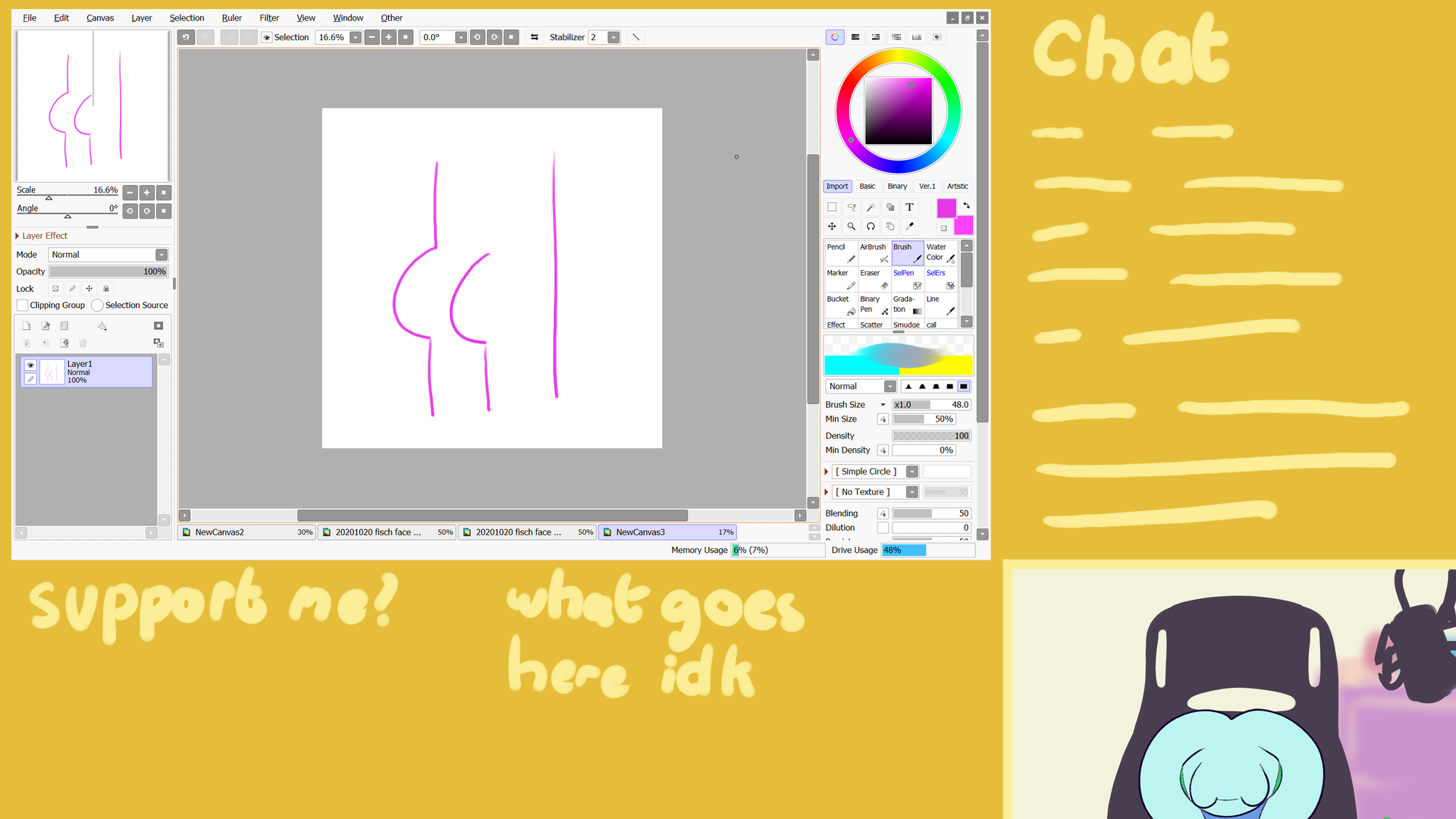The width and height of the screenshot is (1456, 819).
Task: Select the Magic Wand tool
Action: pyautogui.click(x=871, y=207)
